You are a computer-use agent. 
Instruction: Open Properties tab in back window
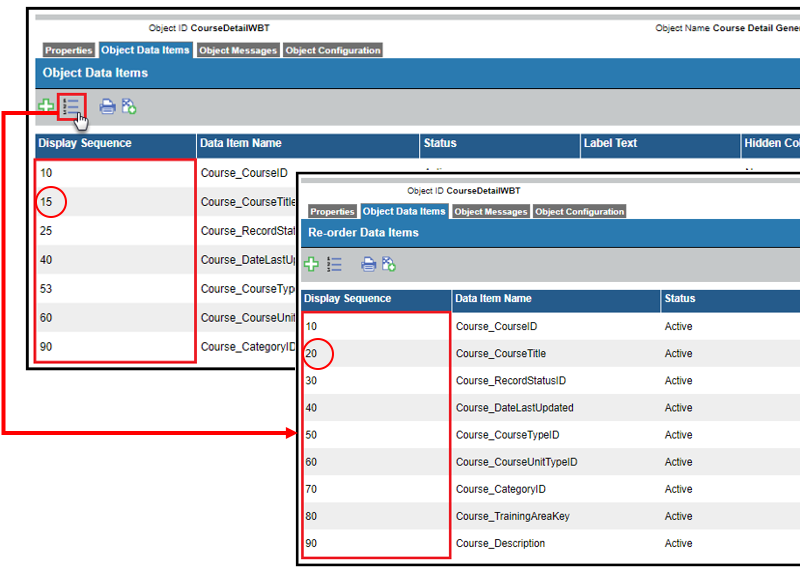point(68,50)
